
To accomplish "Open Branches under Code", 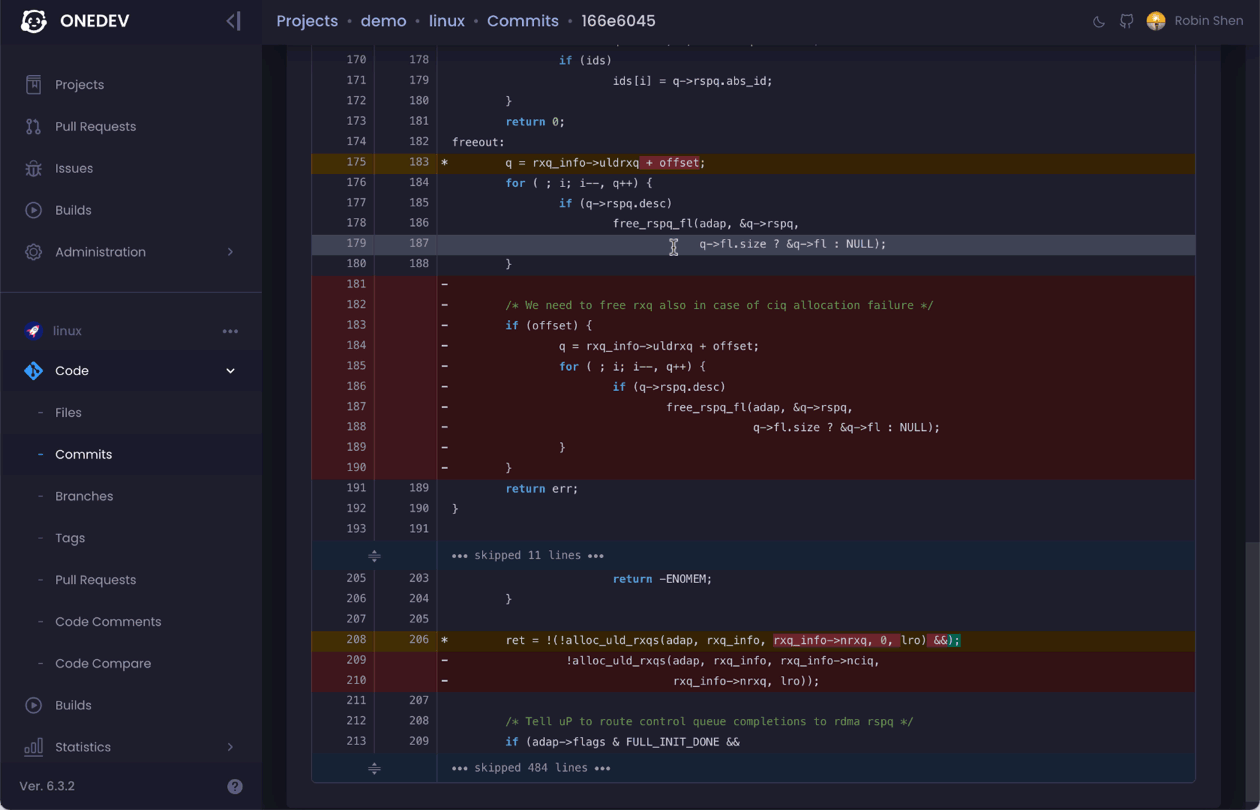I will [x=84, y=496].
